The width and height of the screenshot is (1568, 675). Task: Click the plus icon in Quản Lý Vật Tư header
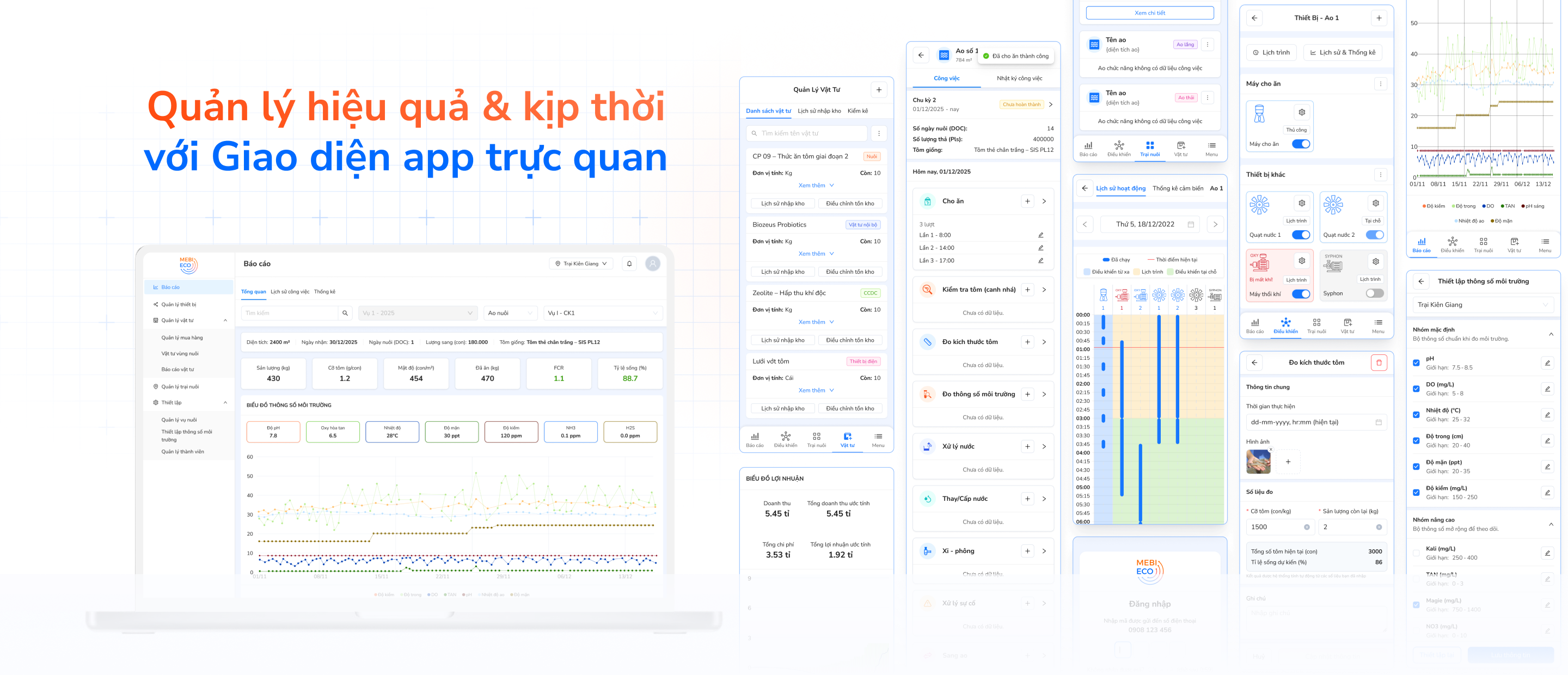(x=878, y=89)
